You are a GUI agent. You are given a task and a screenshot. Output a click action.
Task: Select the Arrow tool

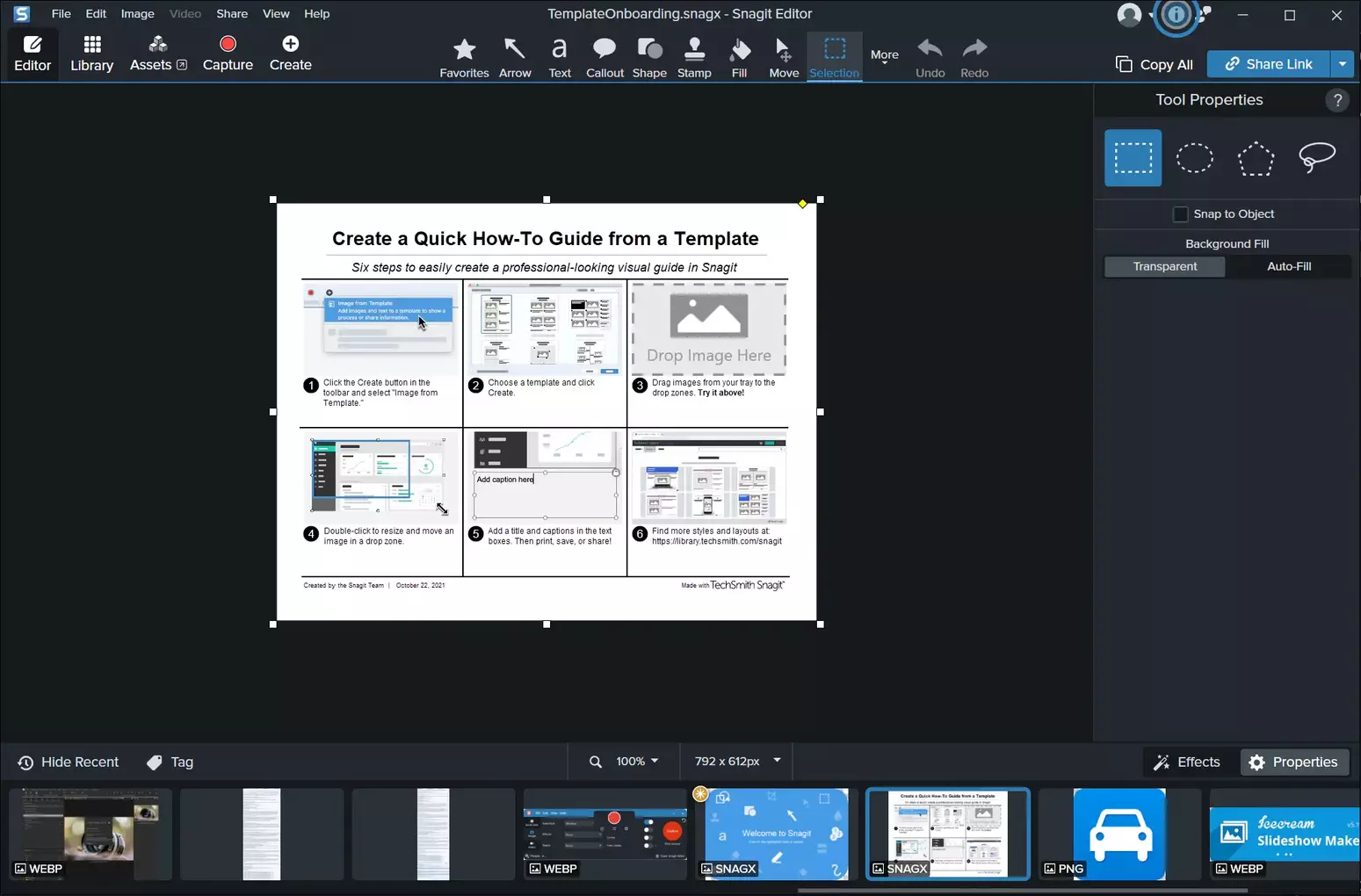tap(515, 57)
